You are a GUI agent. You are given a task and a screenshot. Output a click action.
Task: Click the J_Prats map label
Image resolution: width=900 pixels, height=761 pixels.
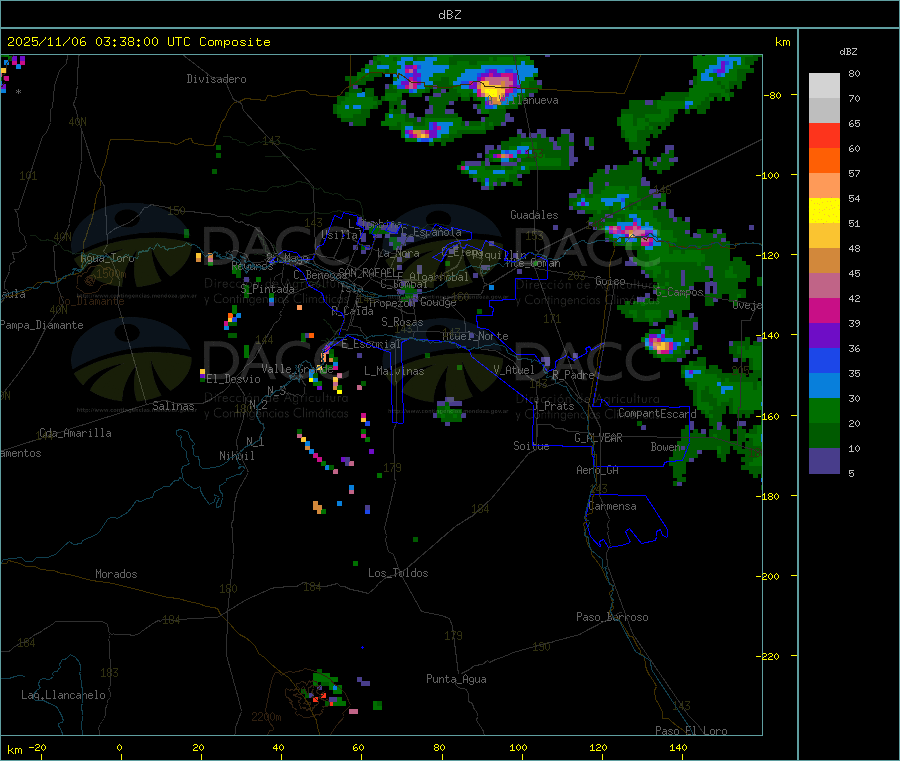553,406
